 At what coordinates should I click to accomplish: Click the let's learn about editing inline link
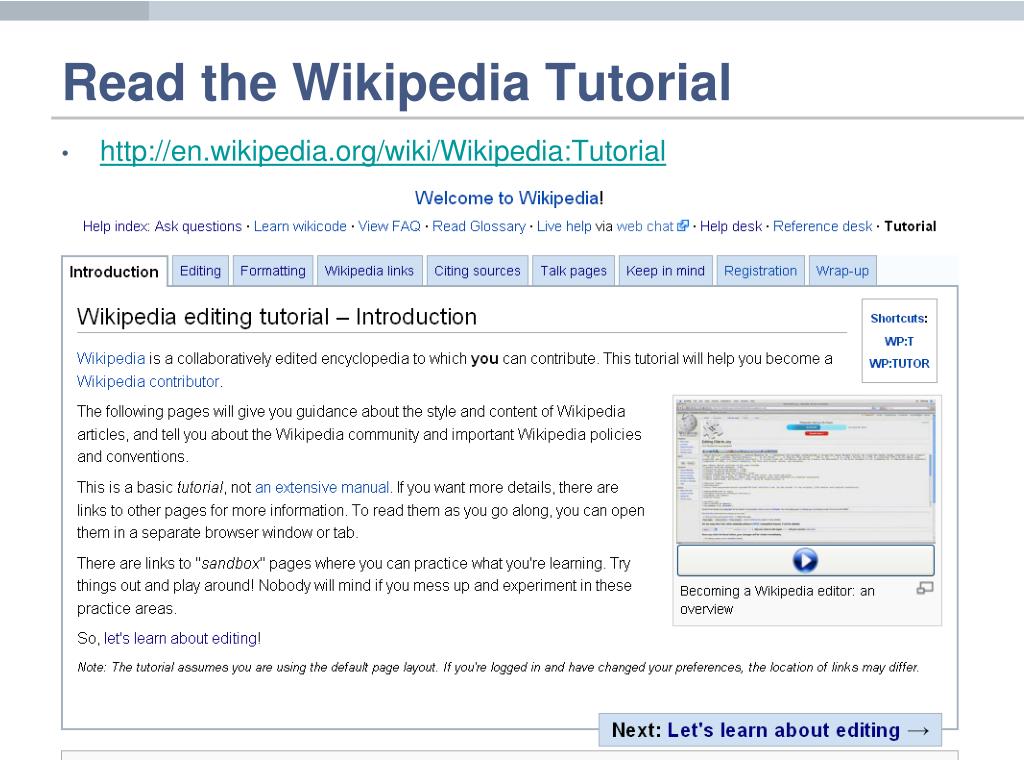pos(181,639)
